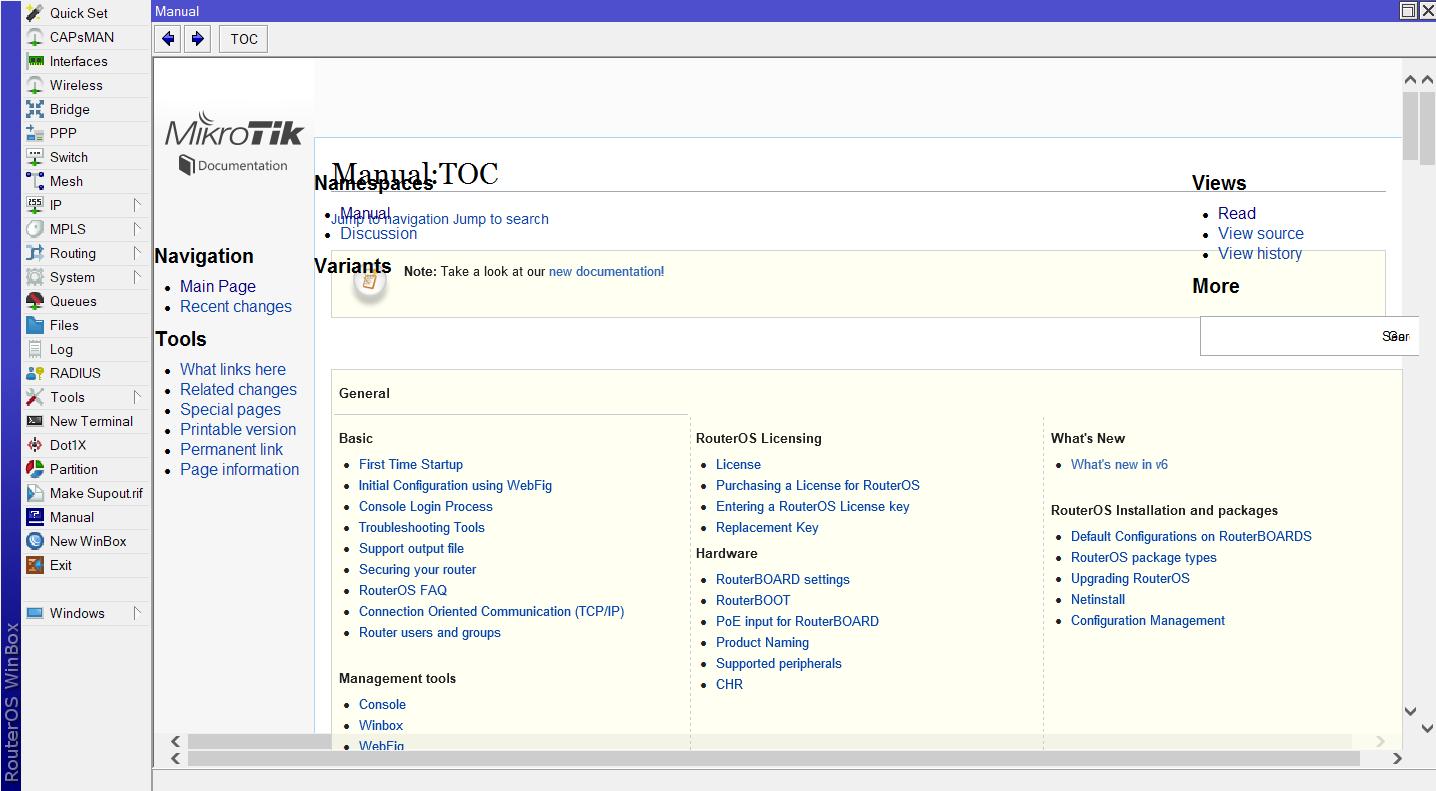Click the Routing icon in sidebar
The height and width of the screenshot is (791, 1436).
pyautogui.click(x=35, y=253)
